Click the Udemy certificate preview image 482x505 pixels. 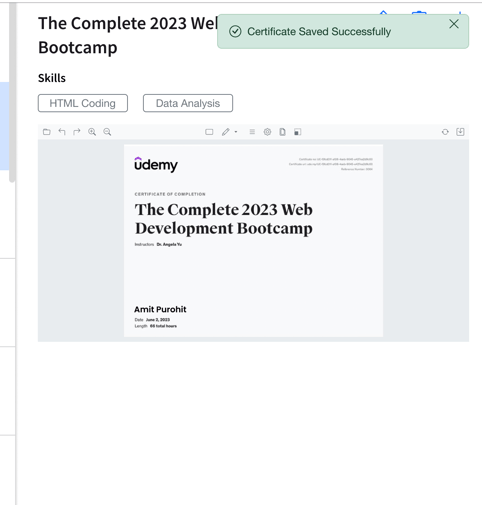253,241
